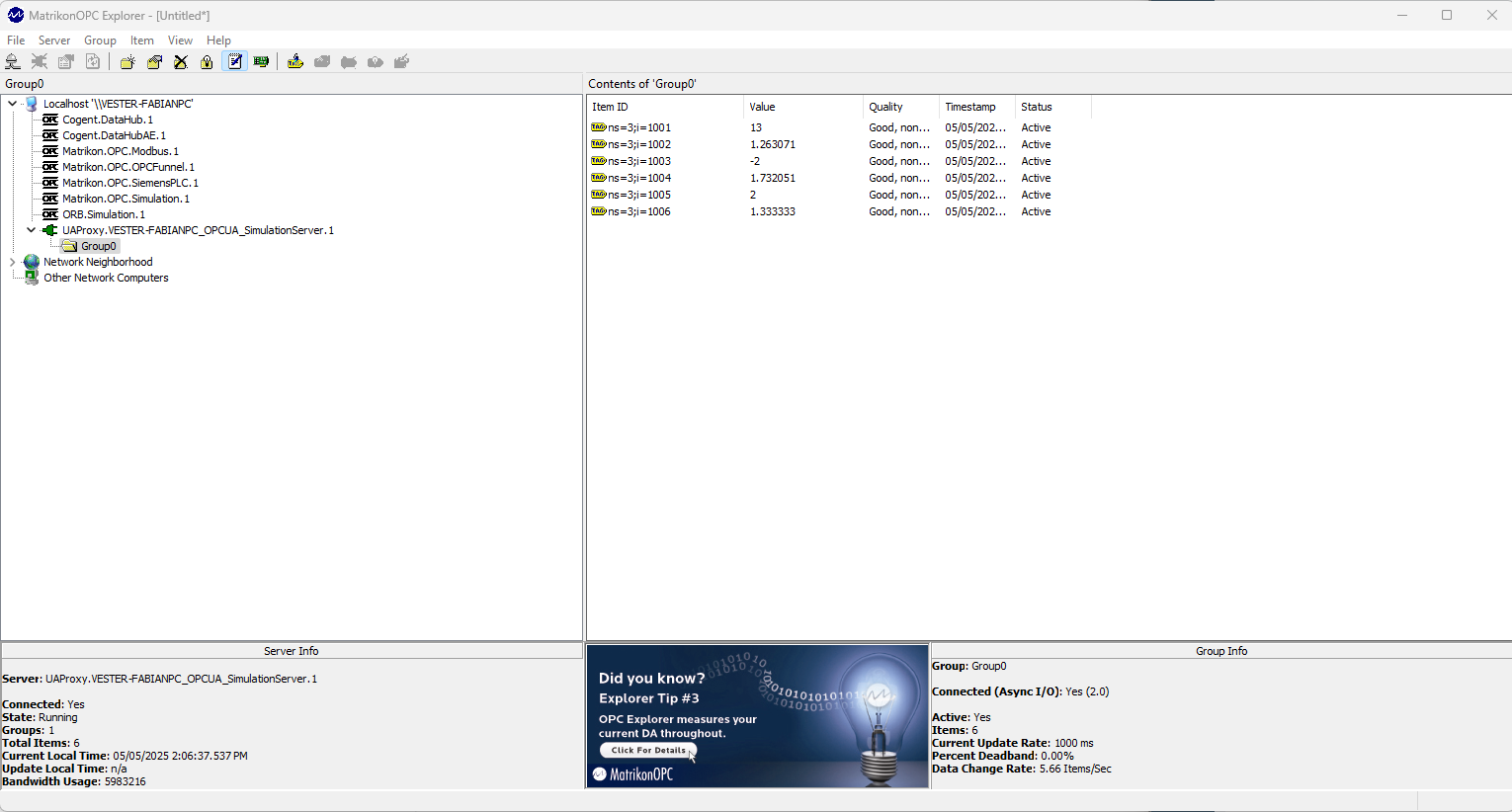Image resolution: width=1512 pixels, height=812 pixels.
Task: Click the Explorer Tip #3 lightbulb banner image
Action: [x=758, y=716]
